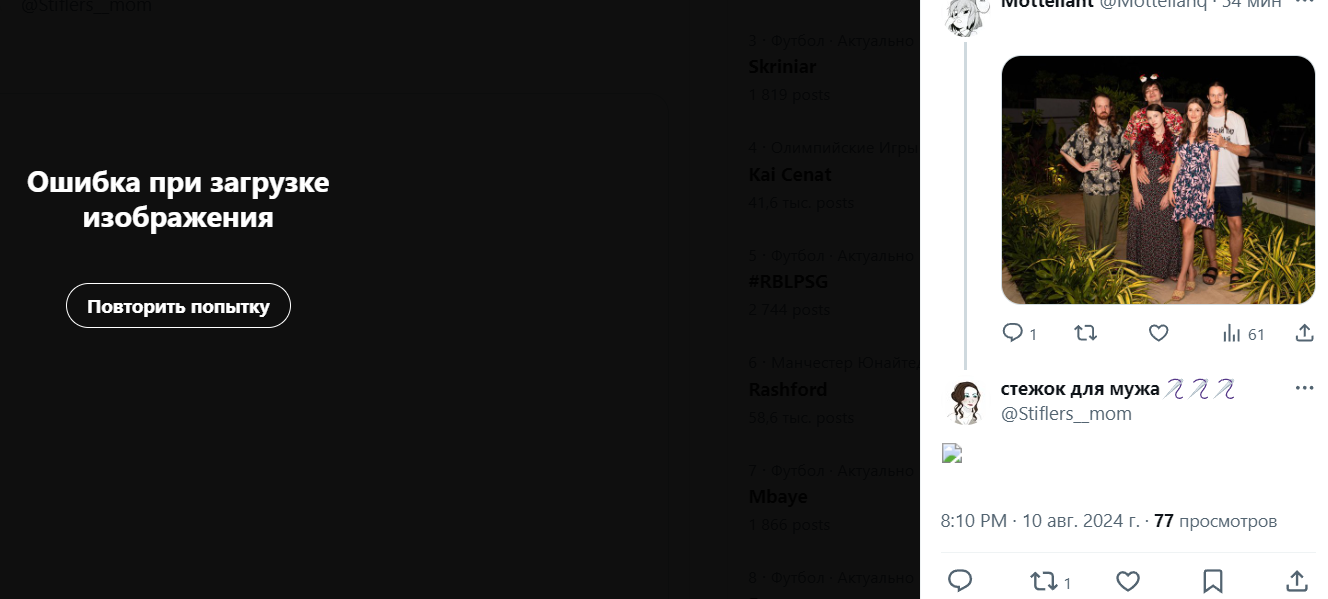The width and height of the screenshot is (1328, 599).
Task: Click the broken image placeholder in tweet
Action: click(x=952, y=454)
